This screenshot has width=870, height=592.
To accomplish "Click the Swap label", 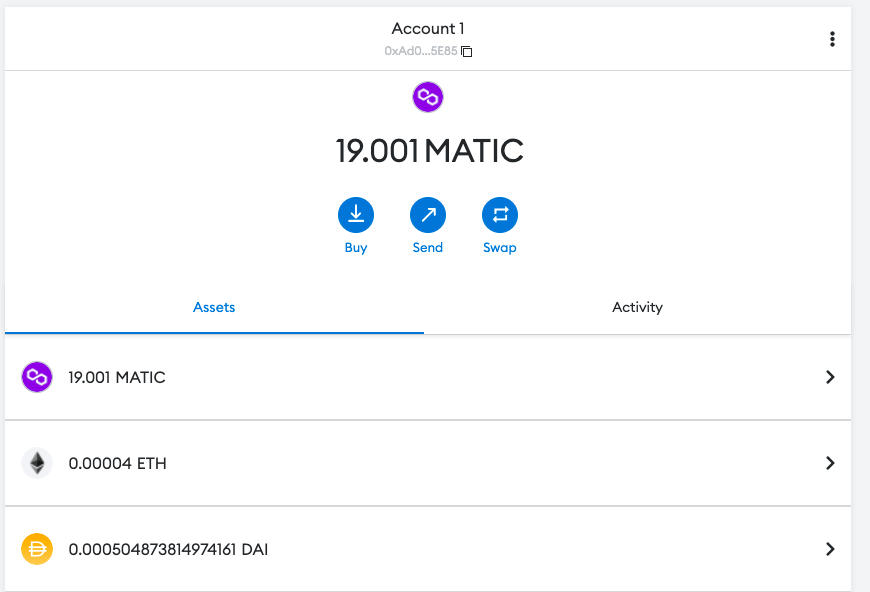I will click(500, 247).
